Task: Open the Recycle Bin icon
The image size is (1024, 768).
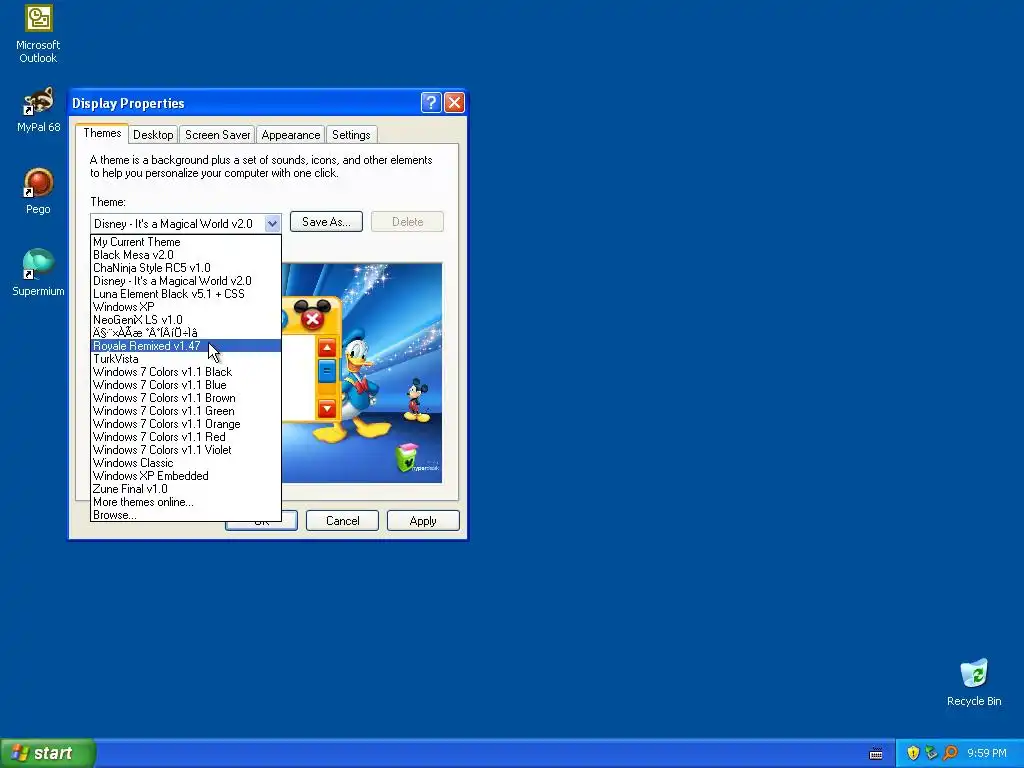Action: point(974,683)
